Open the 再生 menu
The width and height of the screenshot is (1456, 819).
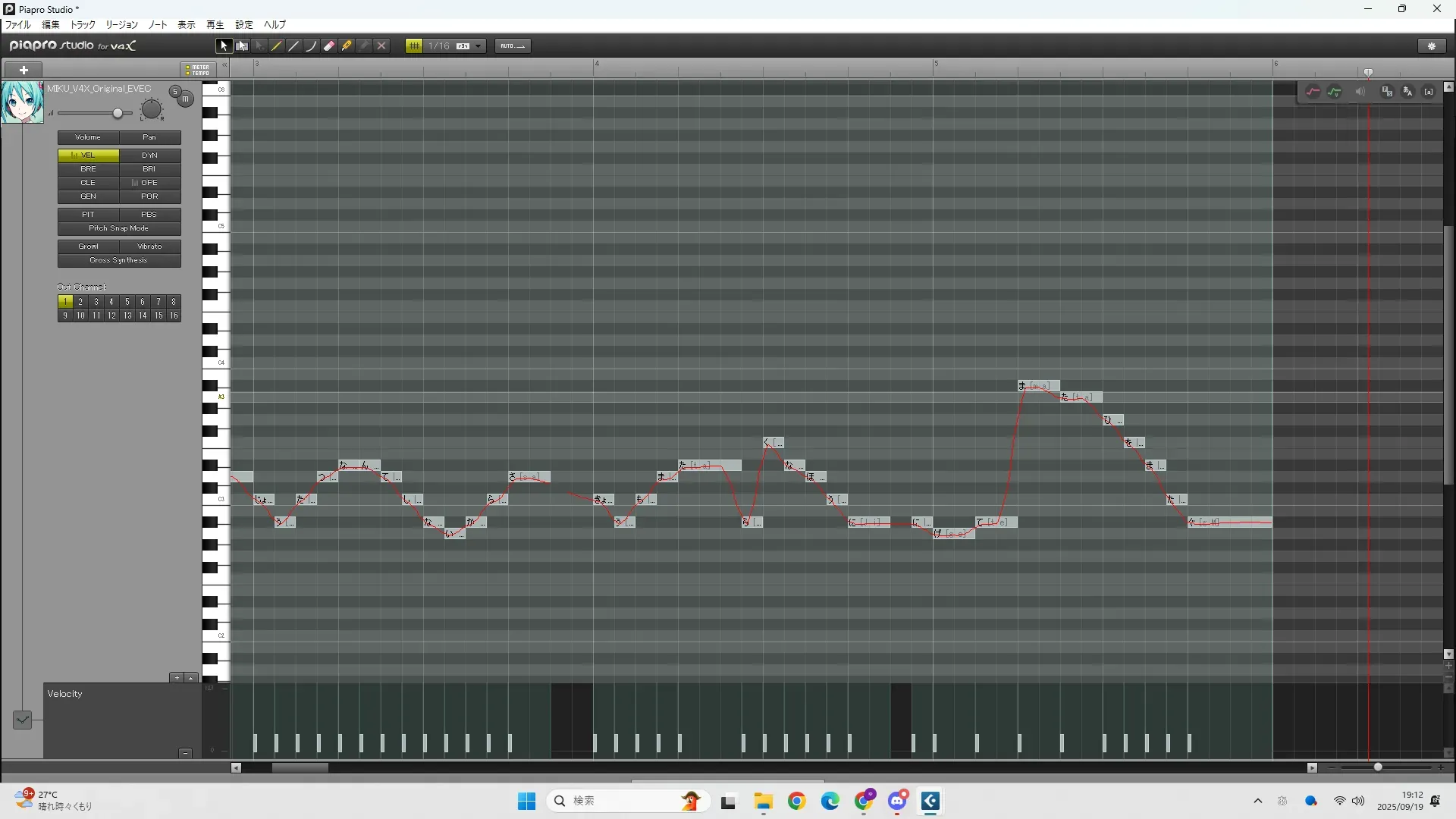tap(215, 25)
